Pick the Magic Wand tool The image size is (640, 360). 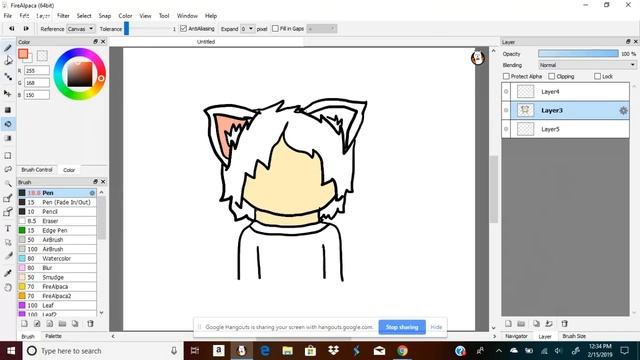(x=8, y=184)
